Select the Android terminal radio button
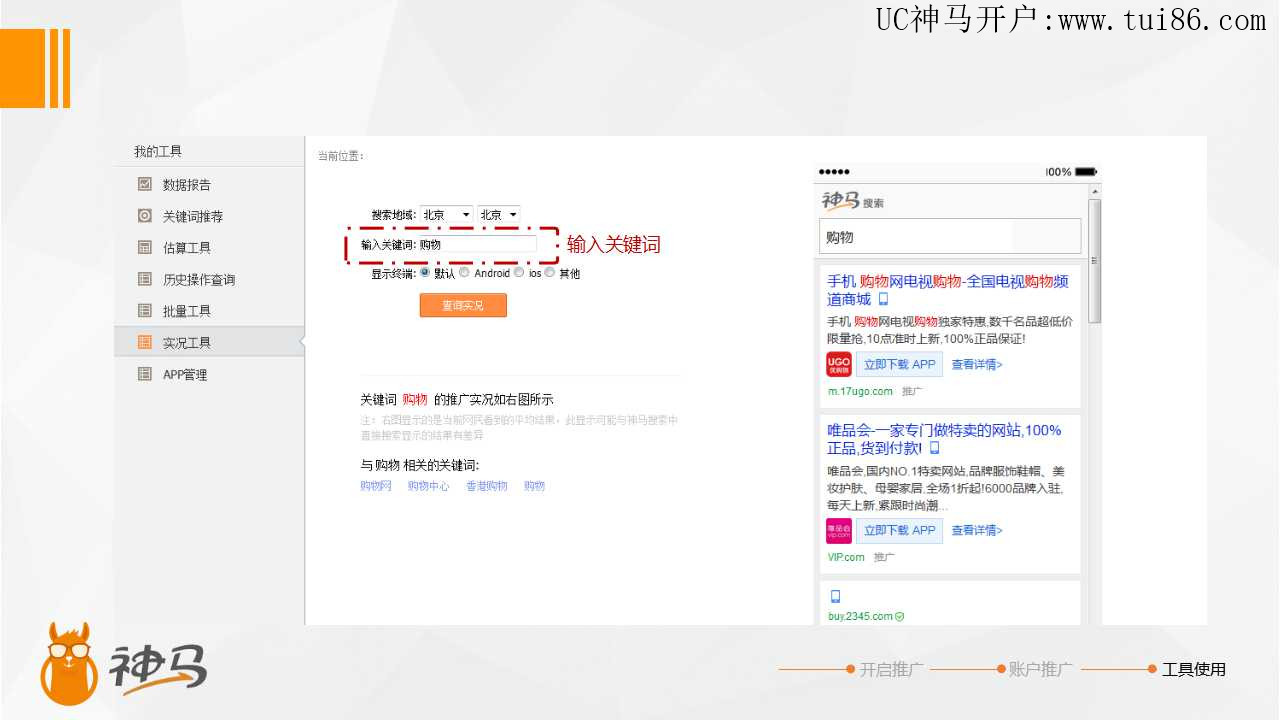The height and width of the screenshot is (720, 1280). [x=464, y=272]
